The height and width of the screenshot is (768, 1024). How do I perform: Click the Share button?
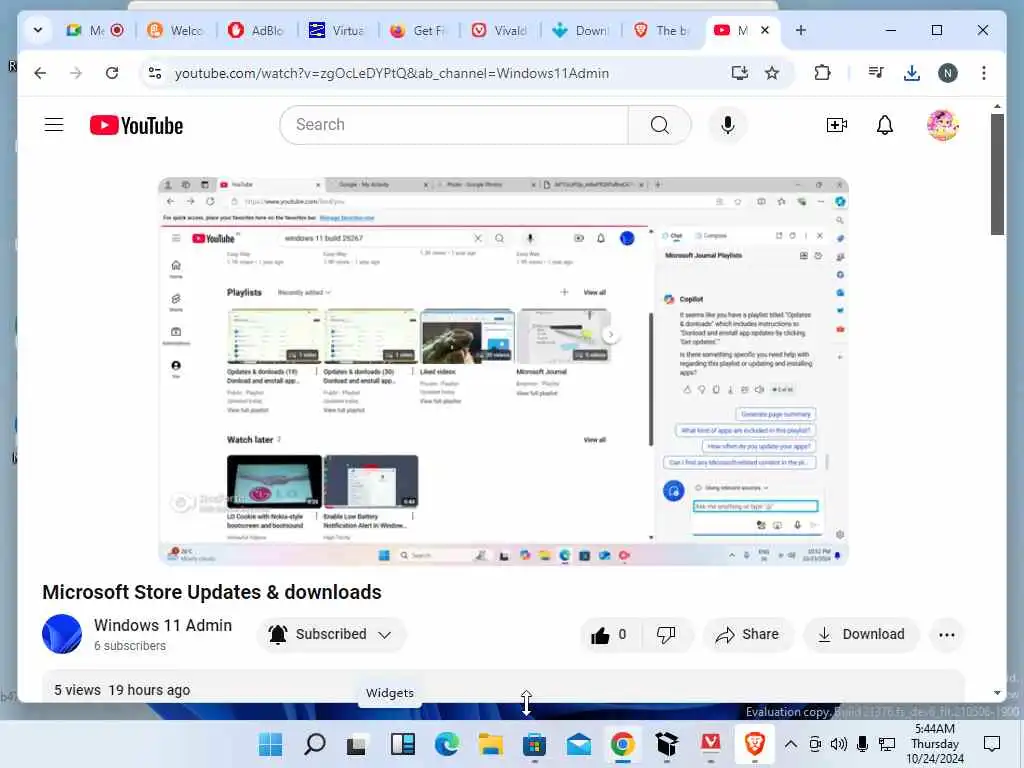(748, 635)
